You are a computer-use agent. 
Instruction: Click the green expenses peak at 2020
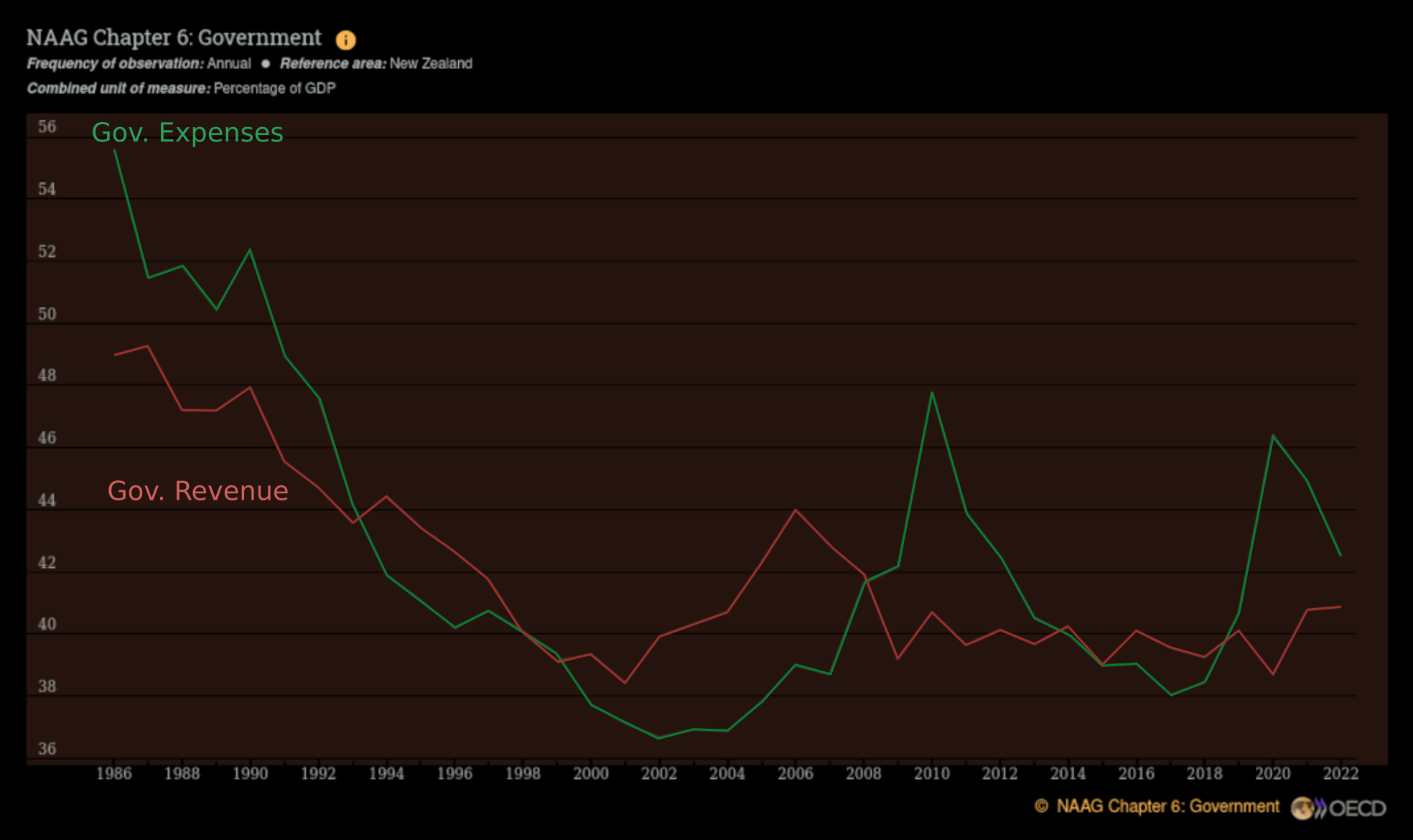[1273, 436]
